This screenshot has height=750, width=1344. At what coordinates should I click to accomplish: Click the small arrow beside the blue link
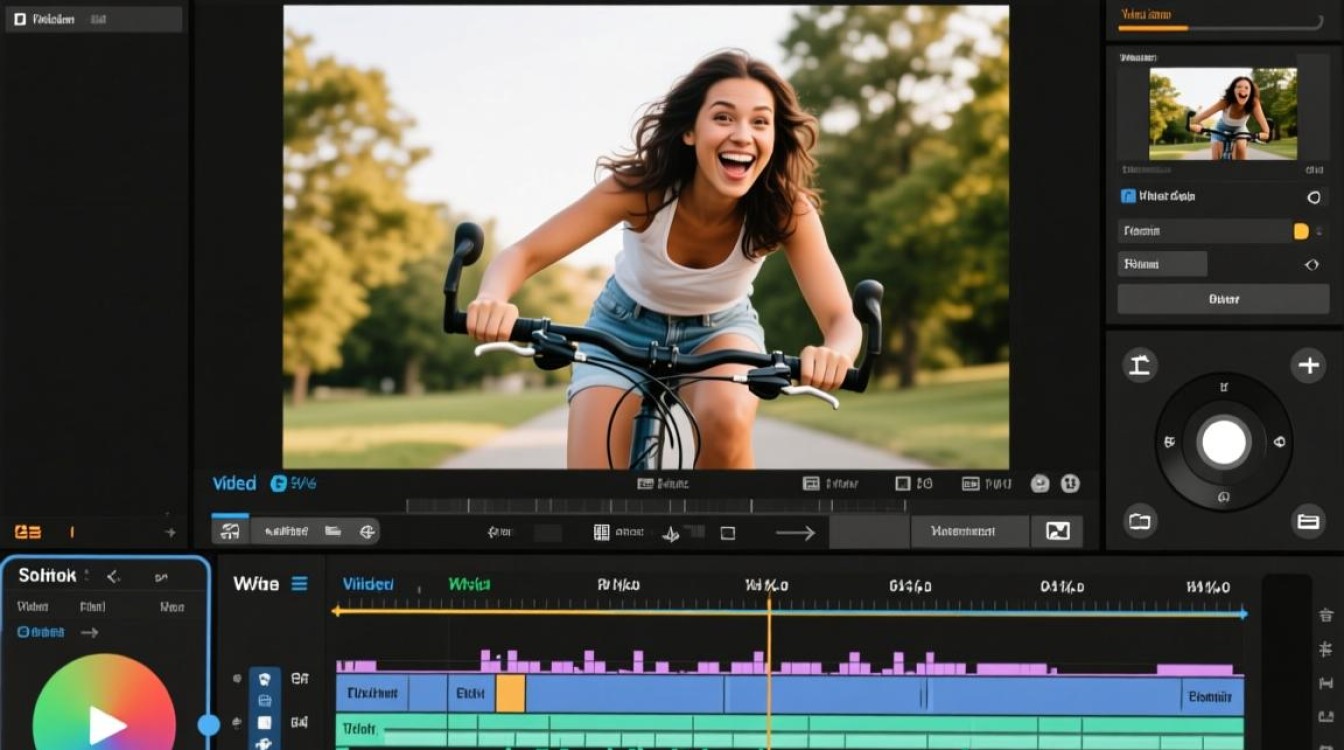89,632
